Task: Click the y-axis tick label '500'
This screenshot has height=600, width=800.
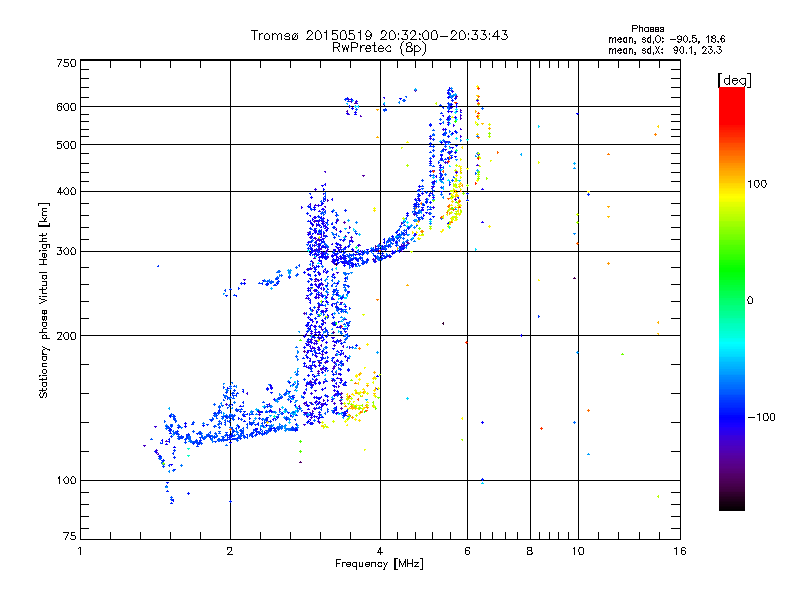Action: point(66,145)
